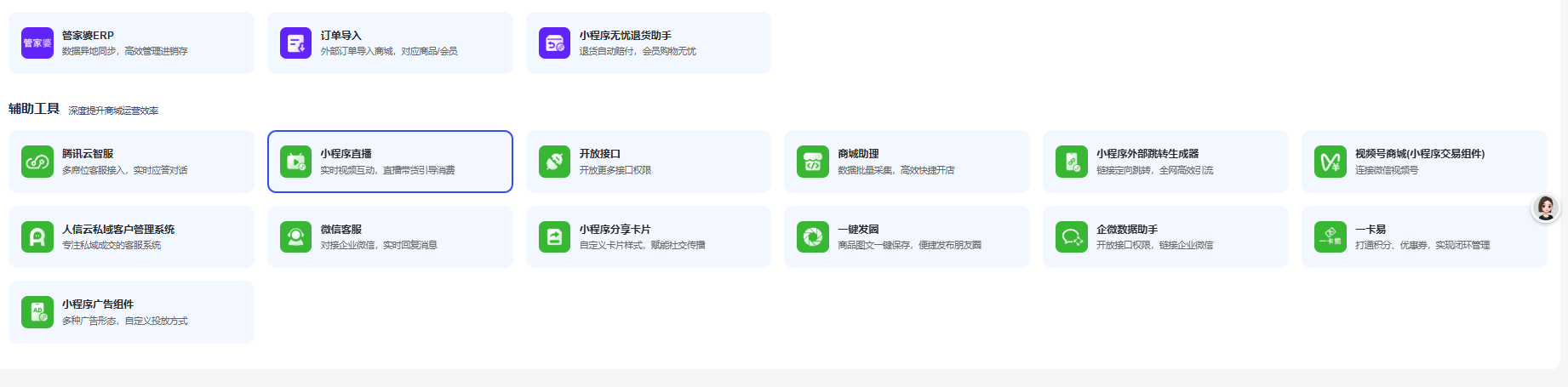Screen dimensions: 1568x387
Task: Click the 辅助工具 section heading
Action: click(x=34, y=109)
